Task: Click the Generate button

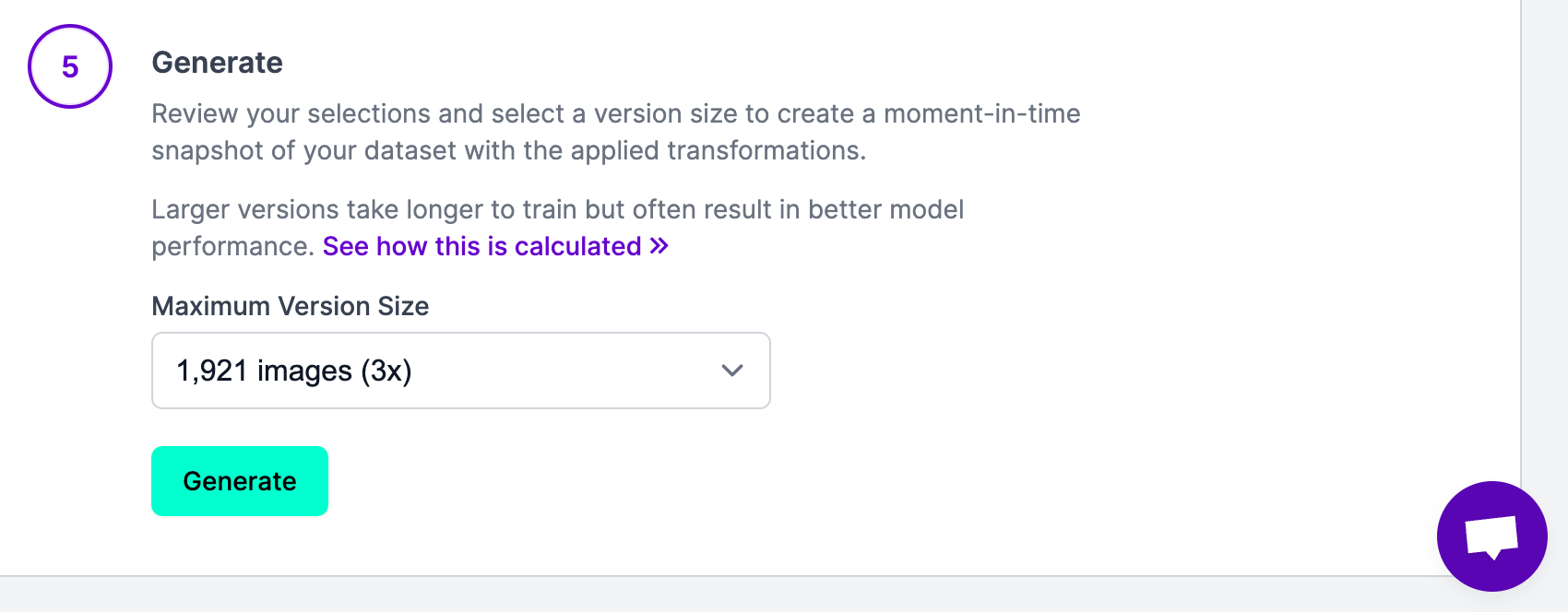Action: tap(240, 481)
